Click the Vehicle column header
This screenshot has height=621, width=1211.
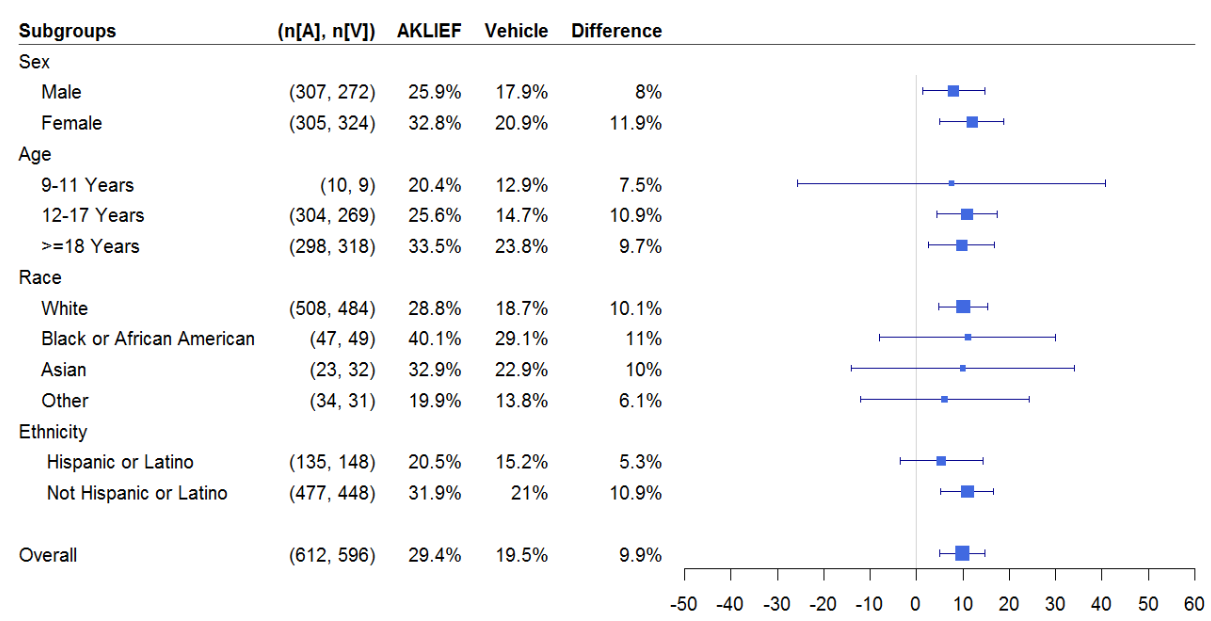(x=516, y=31)
